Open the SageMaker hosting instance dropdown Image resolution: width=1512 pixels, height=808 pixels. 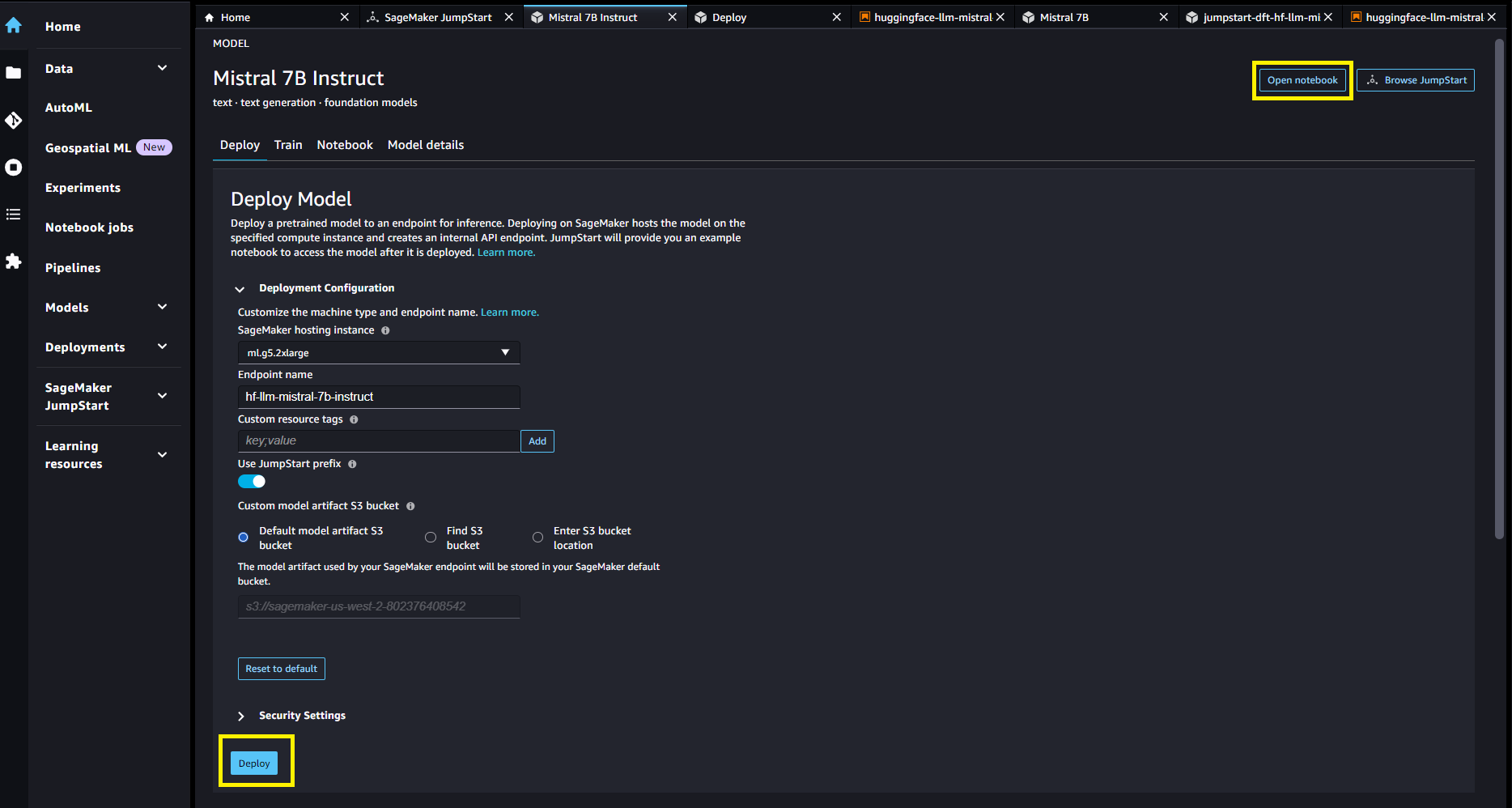click(379, 353)
